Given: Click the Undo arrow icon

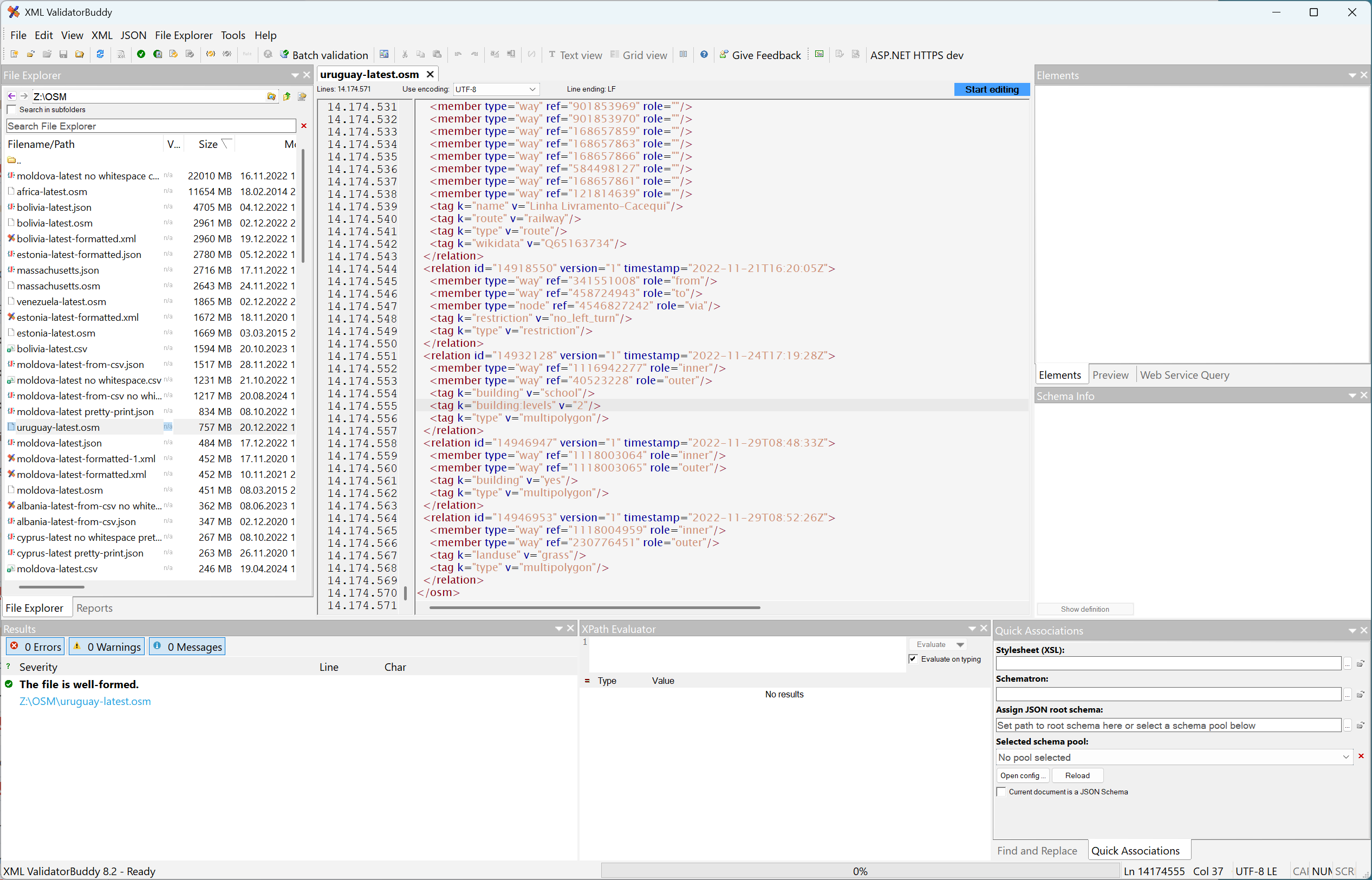Looking at the screenshot, I should point(458,54).
